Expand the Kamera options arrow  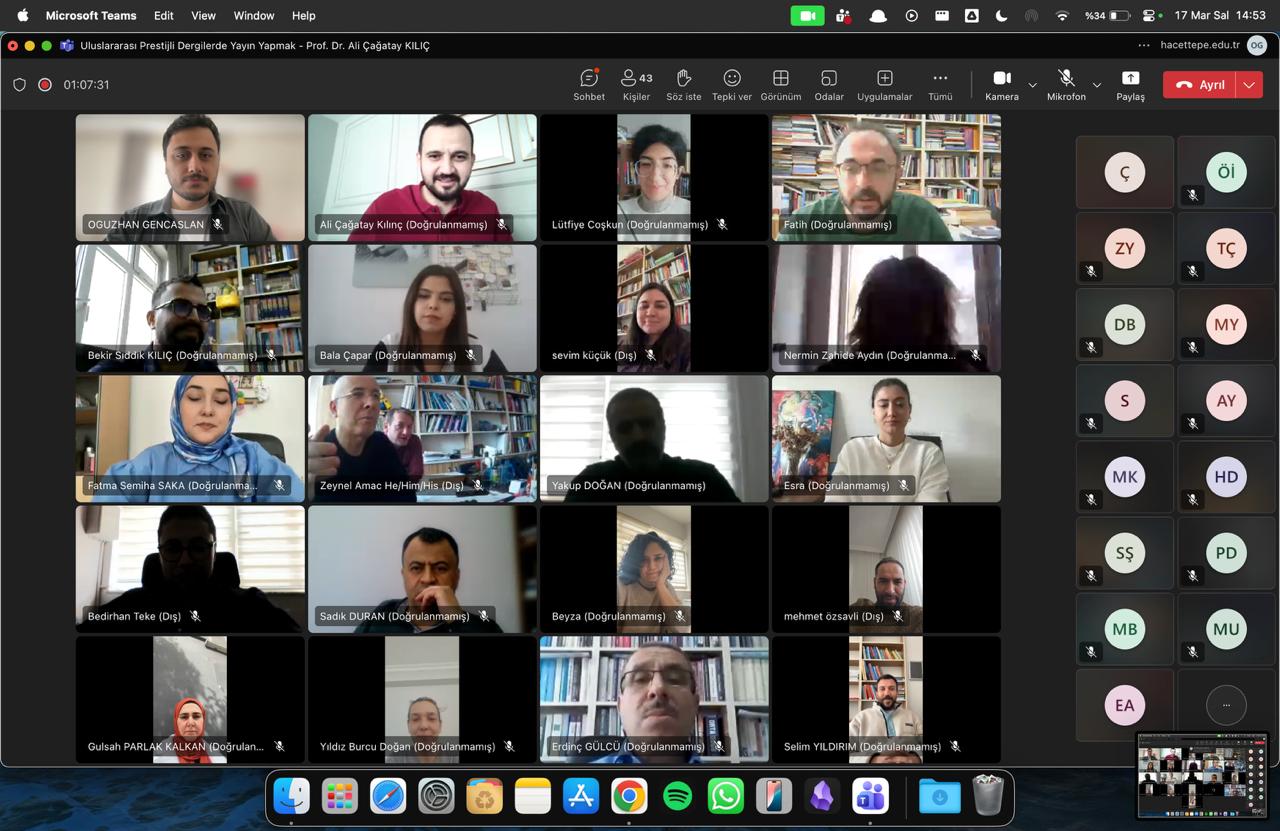pos(1032,85)
